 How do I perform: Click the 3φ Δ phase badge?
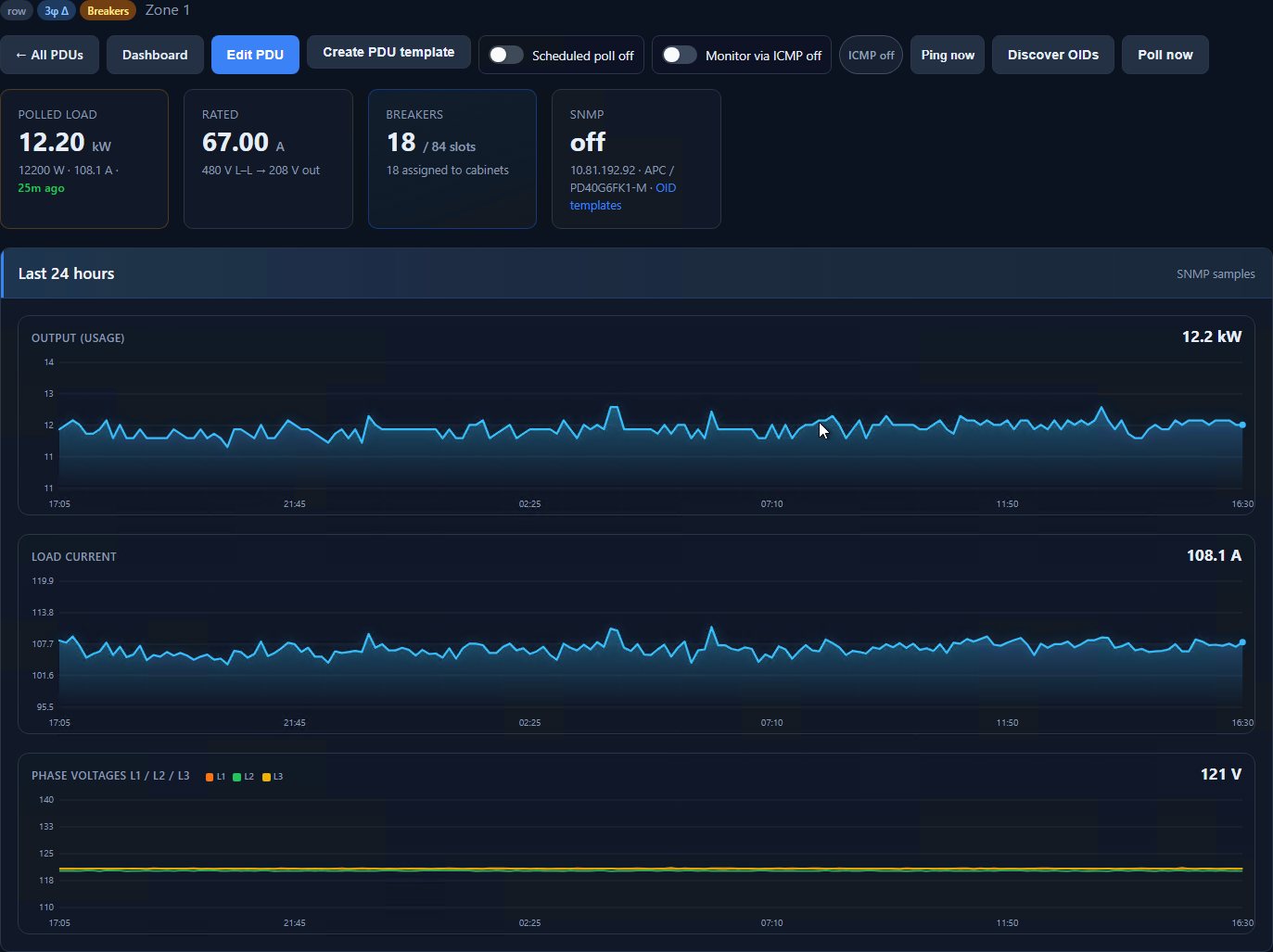(57, 11)
